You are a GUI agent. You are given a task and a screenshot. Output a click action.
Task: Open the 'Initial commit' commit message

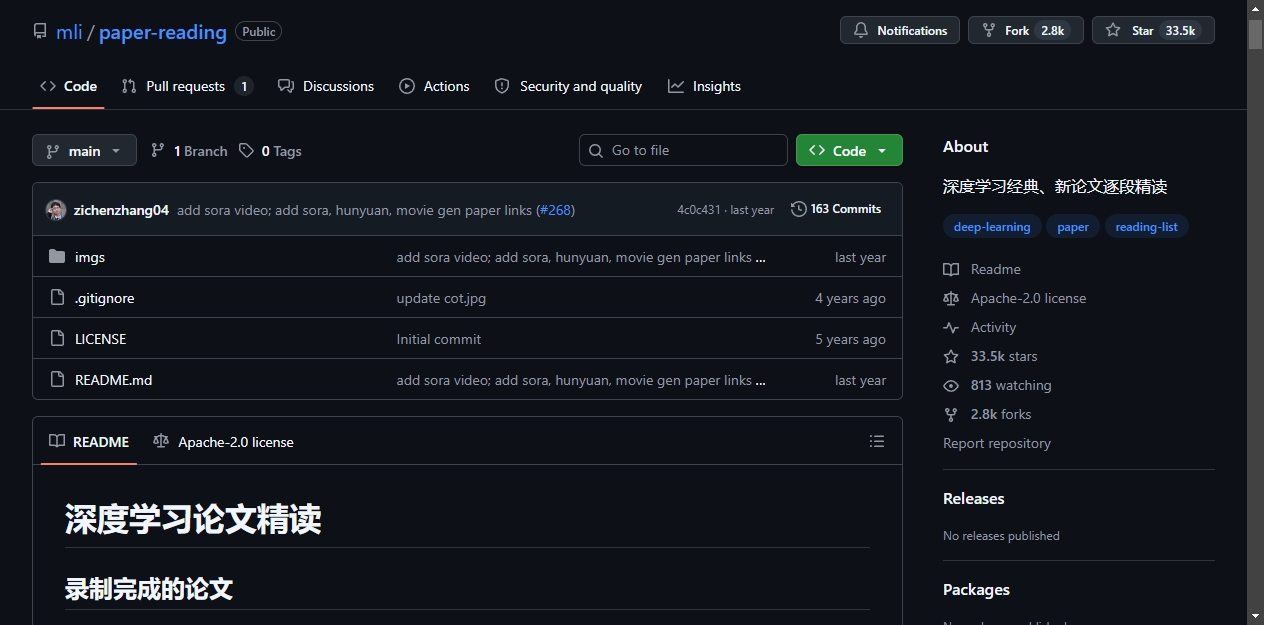point(438,339)
